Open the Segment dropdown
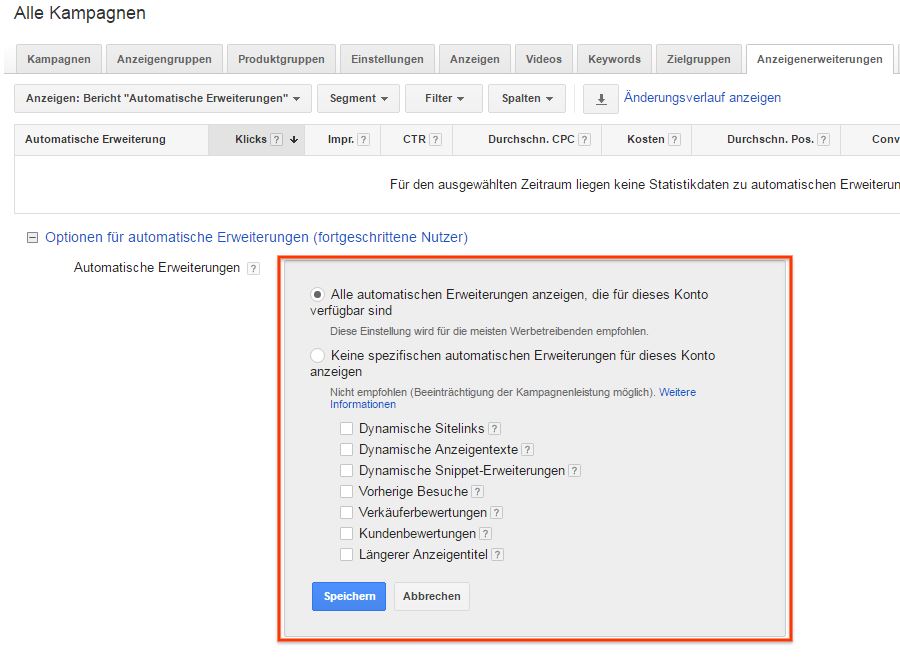 point(358,99)
